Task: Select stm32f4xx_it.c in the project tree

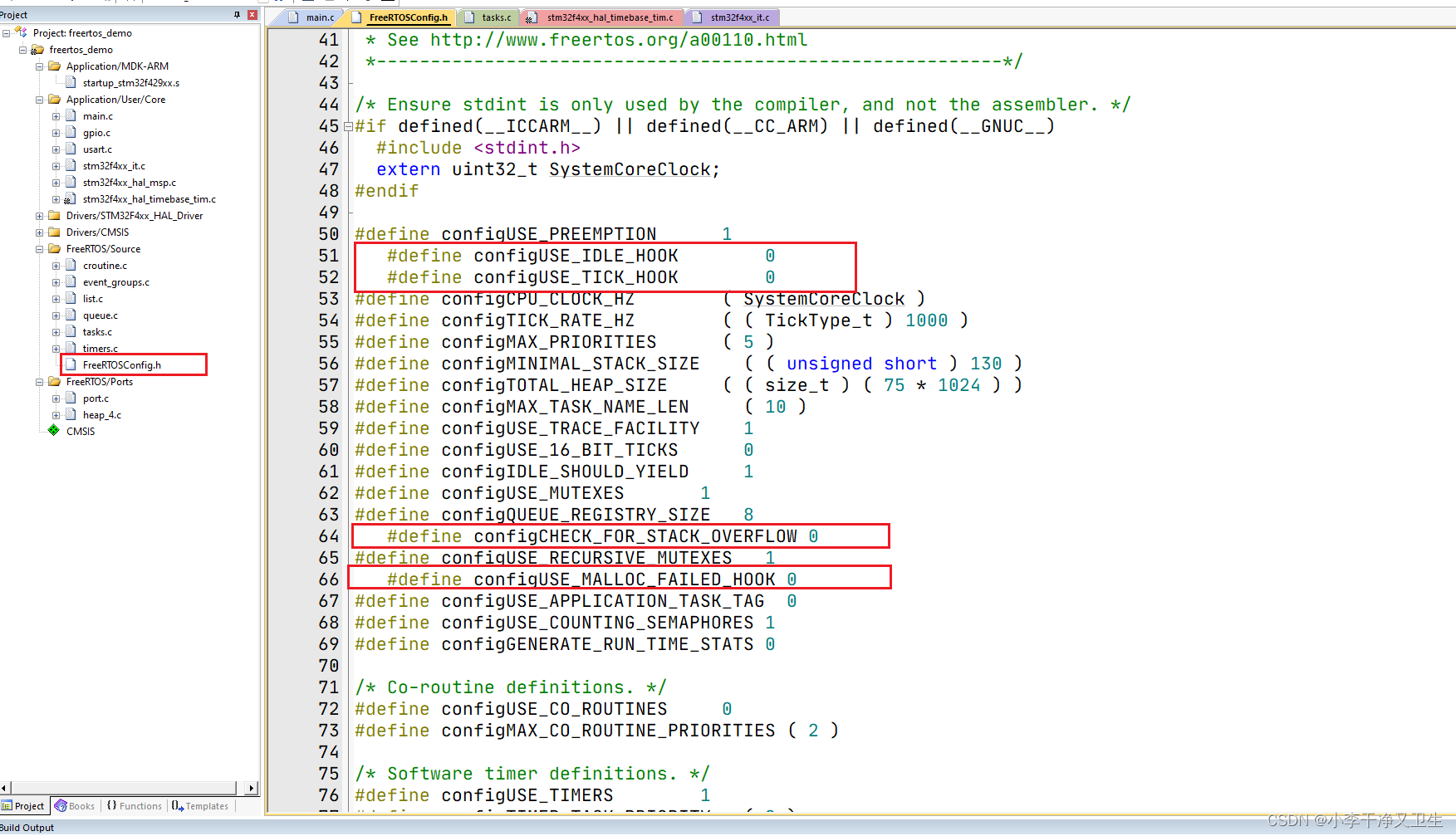Action: [114, 166]
